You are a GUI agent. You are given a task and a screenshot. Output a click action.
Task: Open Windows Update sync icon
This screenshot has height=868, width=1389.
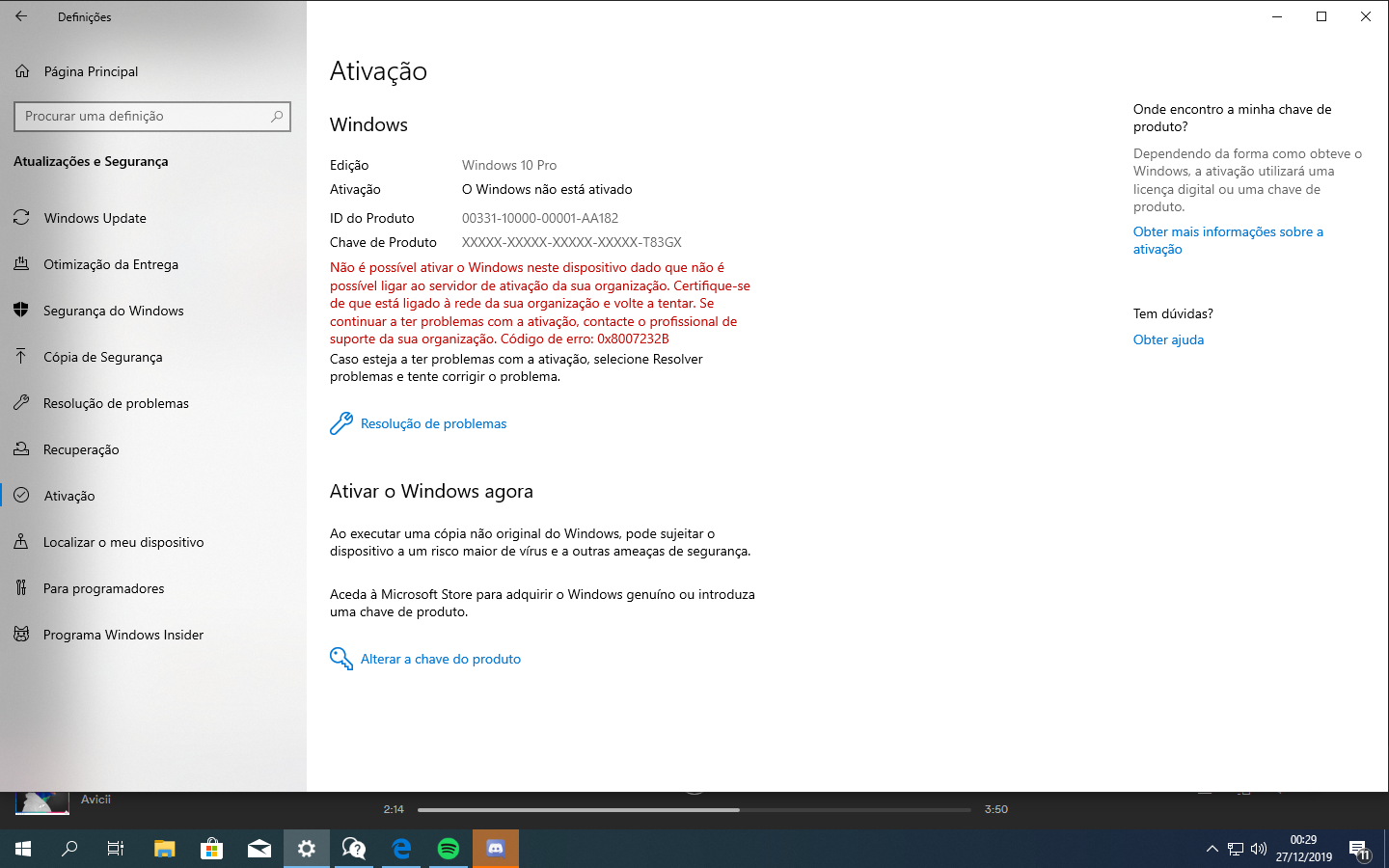tap(21, 218)
